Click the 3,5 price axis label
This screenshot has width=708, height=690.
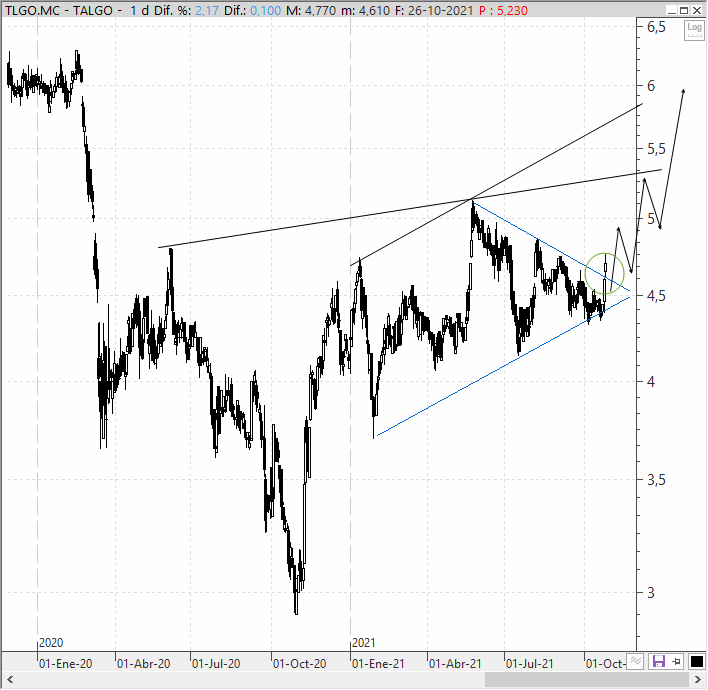click(x=656, y=480)
